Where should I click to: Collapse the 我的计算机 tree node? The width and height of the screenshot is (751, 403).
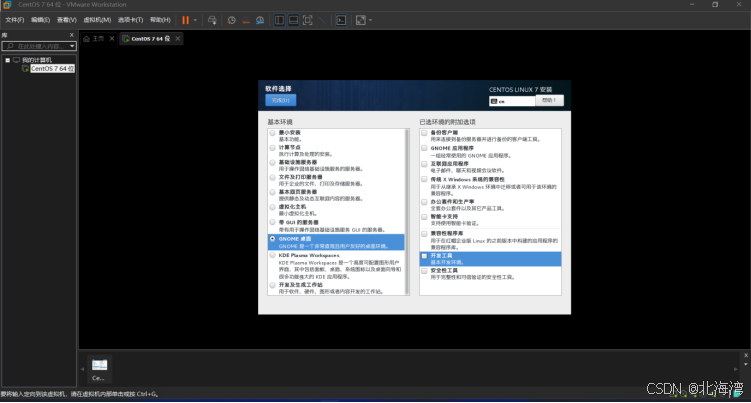tap(8, 60)
